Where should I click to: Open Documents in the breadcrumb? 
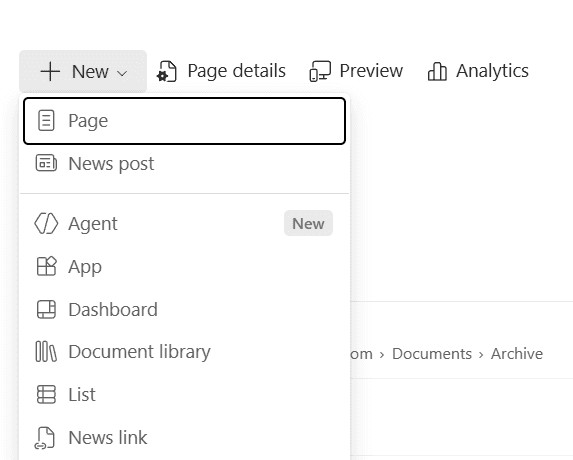tap(432, 354)
